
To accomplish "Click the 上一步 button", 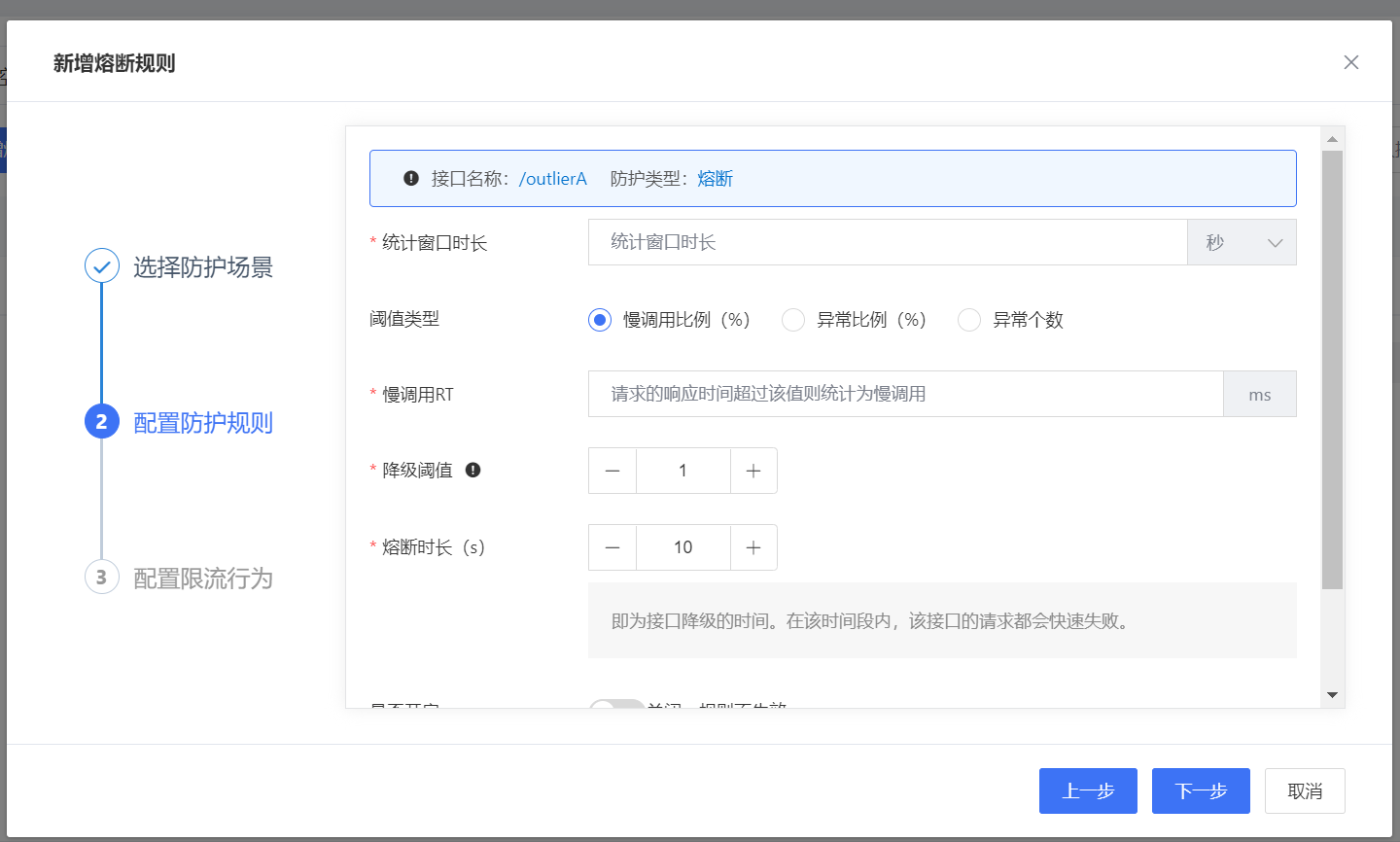I will click(x=1088, y=790).
